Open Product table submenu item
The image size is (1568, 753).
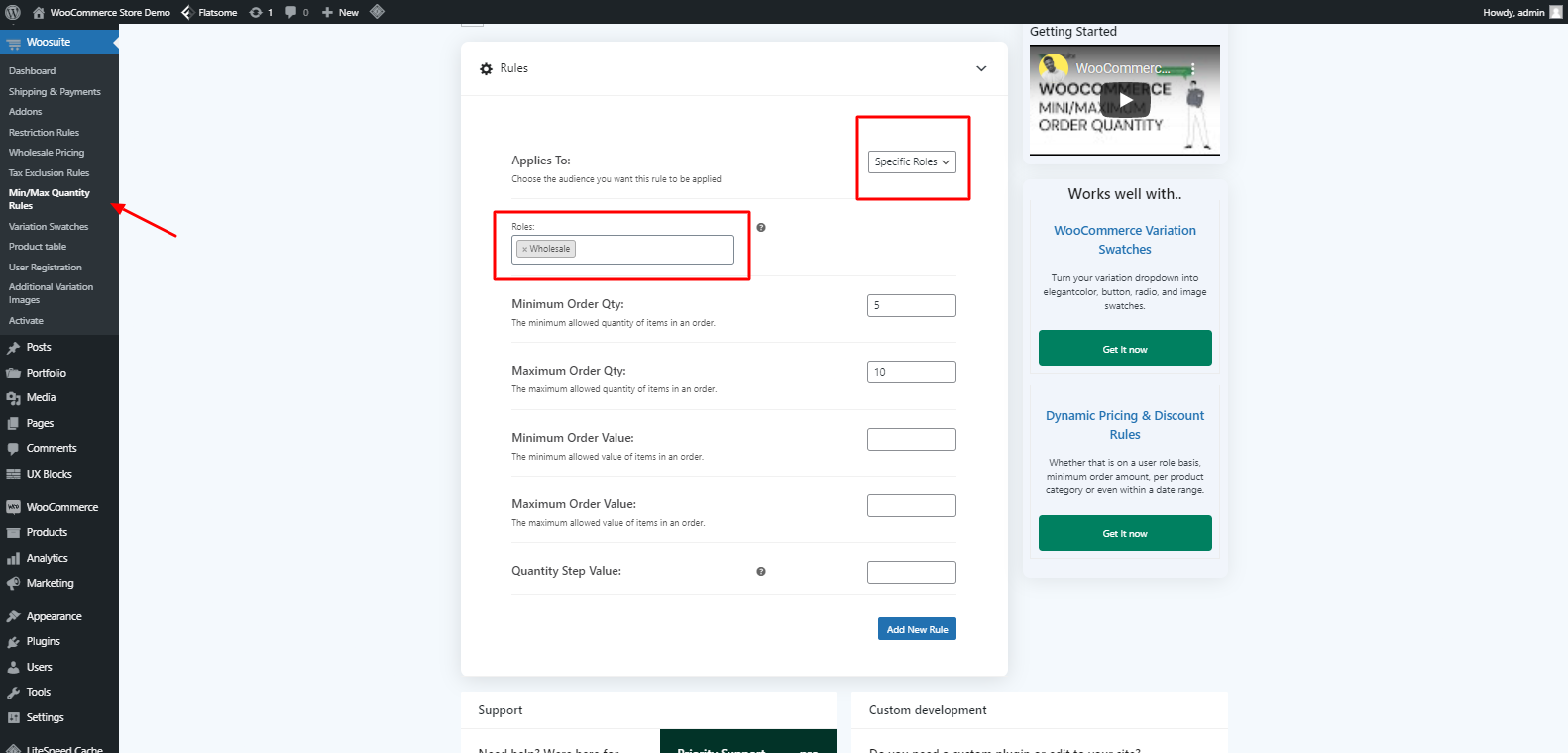[x=38, y=247]
